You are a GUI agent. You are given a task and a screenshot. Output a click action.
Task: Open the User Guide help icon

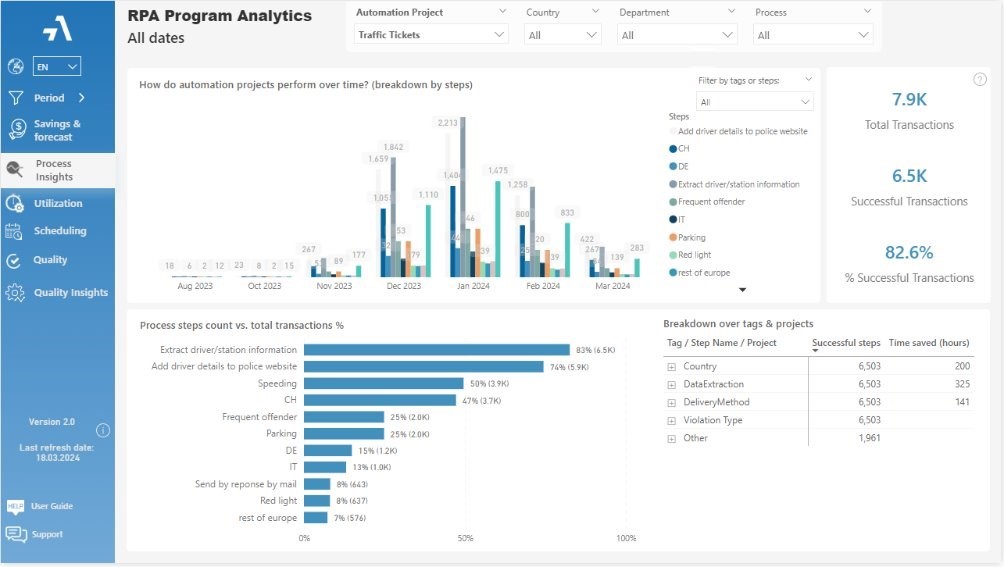[x=15, y=506]
